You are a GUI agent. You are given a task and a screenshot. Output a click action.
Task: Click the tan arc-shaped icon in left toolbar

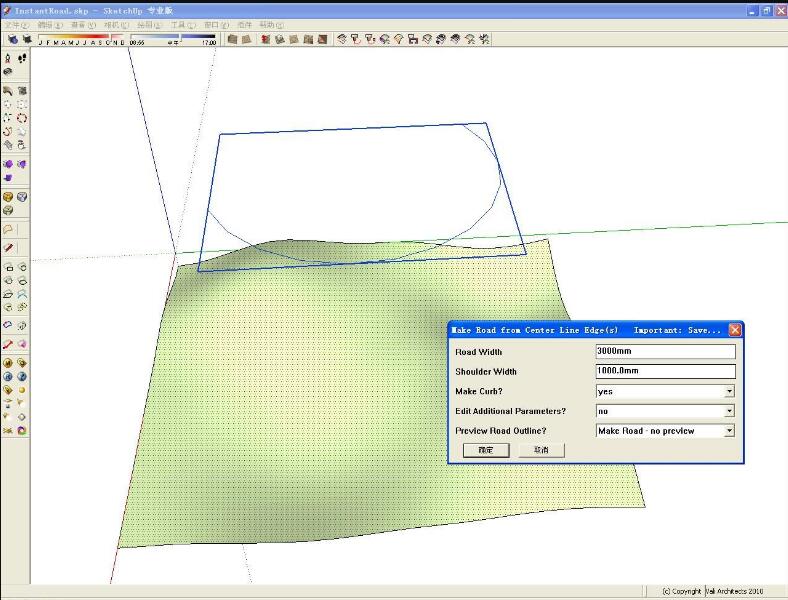click(8, 229)
